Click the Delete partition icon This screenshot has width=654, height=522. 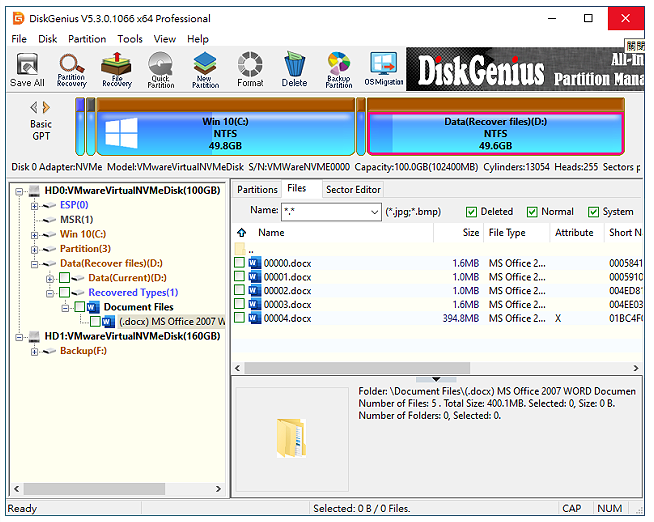click(294, 70)
